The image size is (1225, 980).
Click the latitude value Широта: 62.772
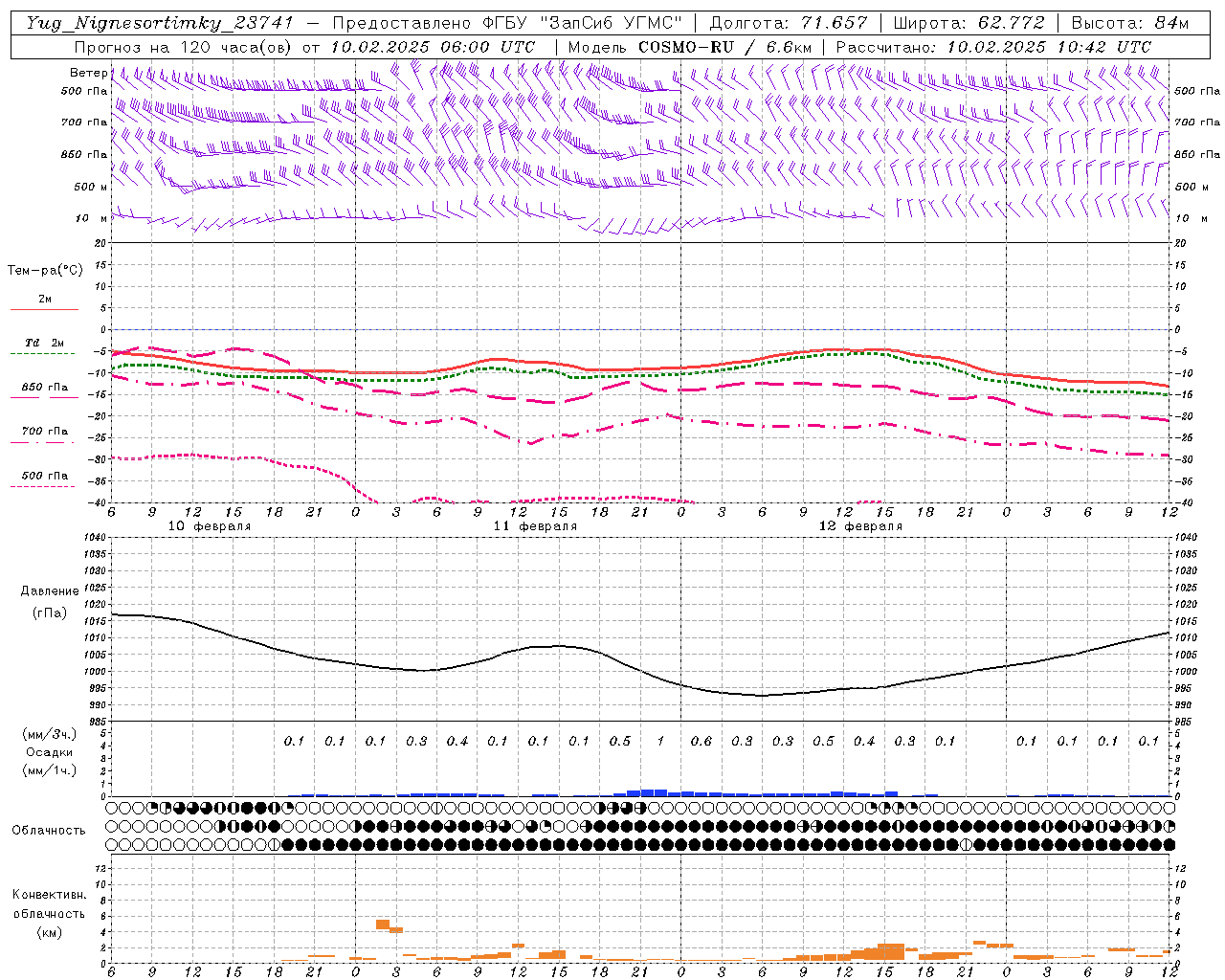969,23
